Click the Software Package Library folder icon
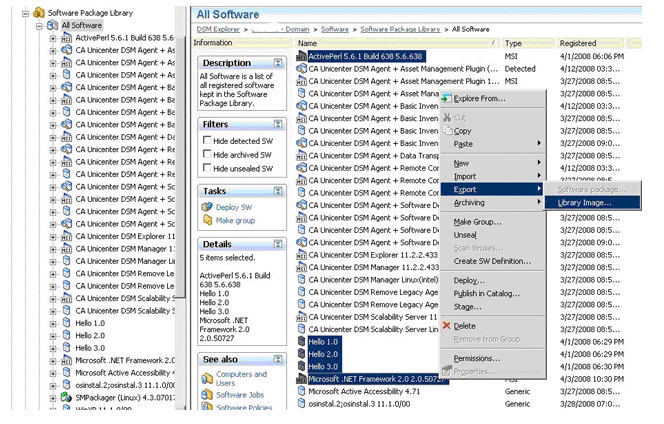 (37, 12)
